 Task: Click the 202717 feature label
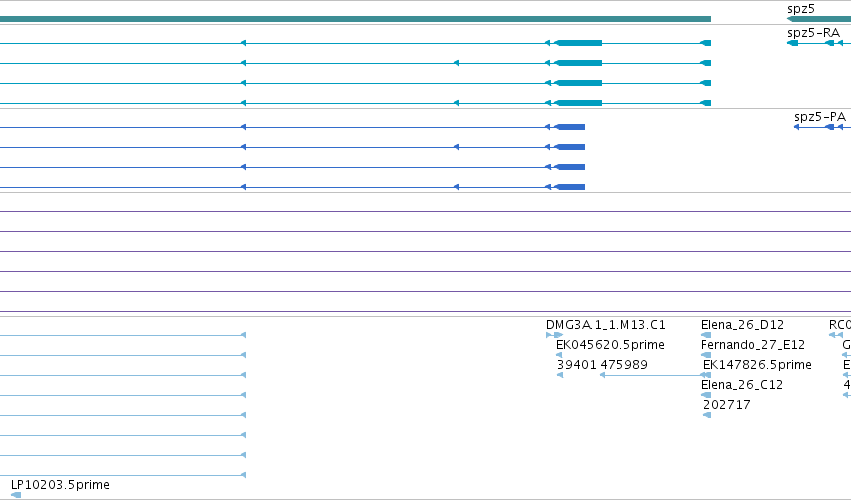coord(727,405)
